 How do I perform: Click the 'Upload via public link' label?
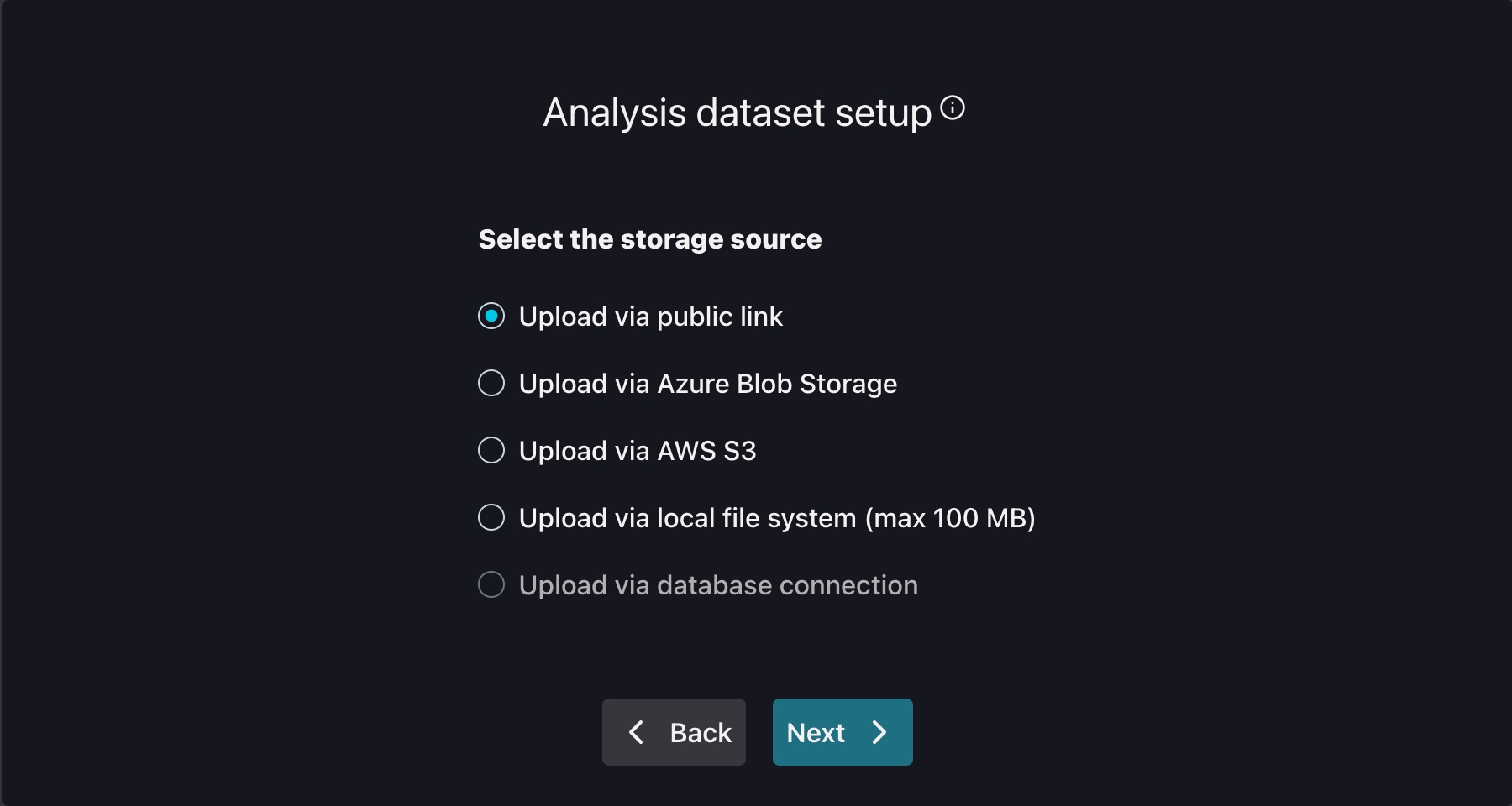(x=650, y=317)
